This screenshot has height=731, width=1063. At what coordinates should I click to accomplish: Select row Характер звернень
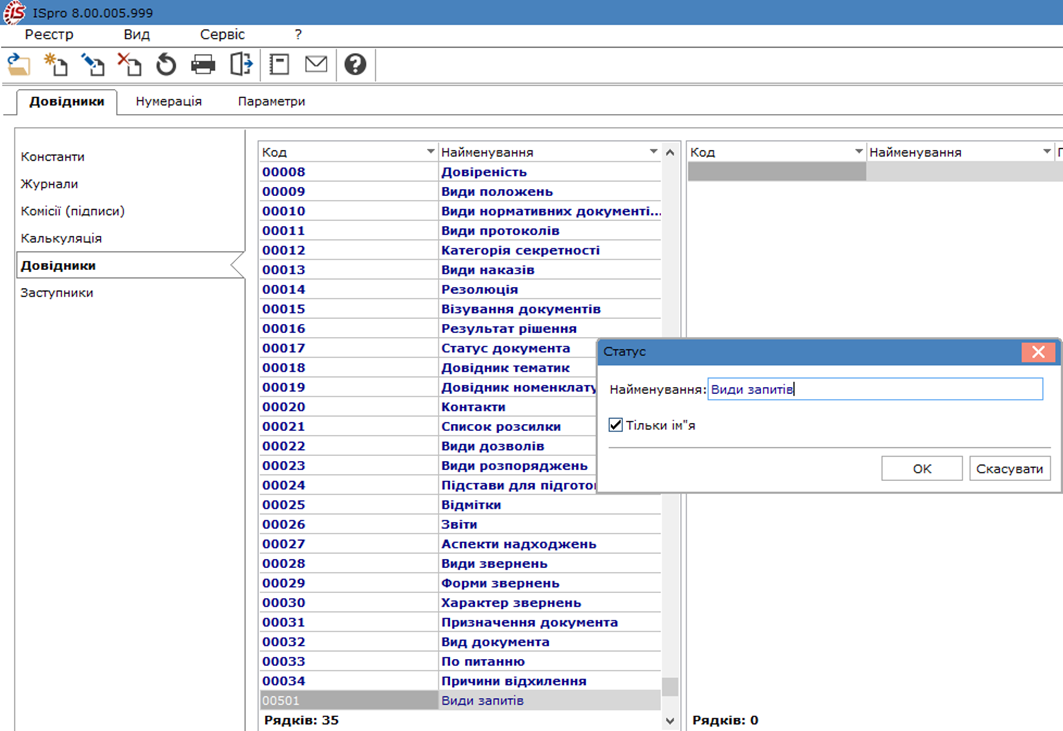coord(460,603)
